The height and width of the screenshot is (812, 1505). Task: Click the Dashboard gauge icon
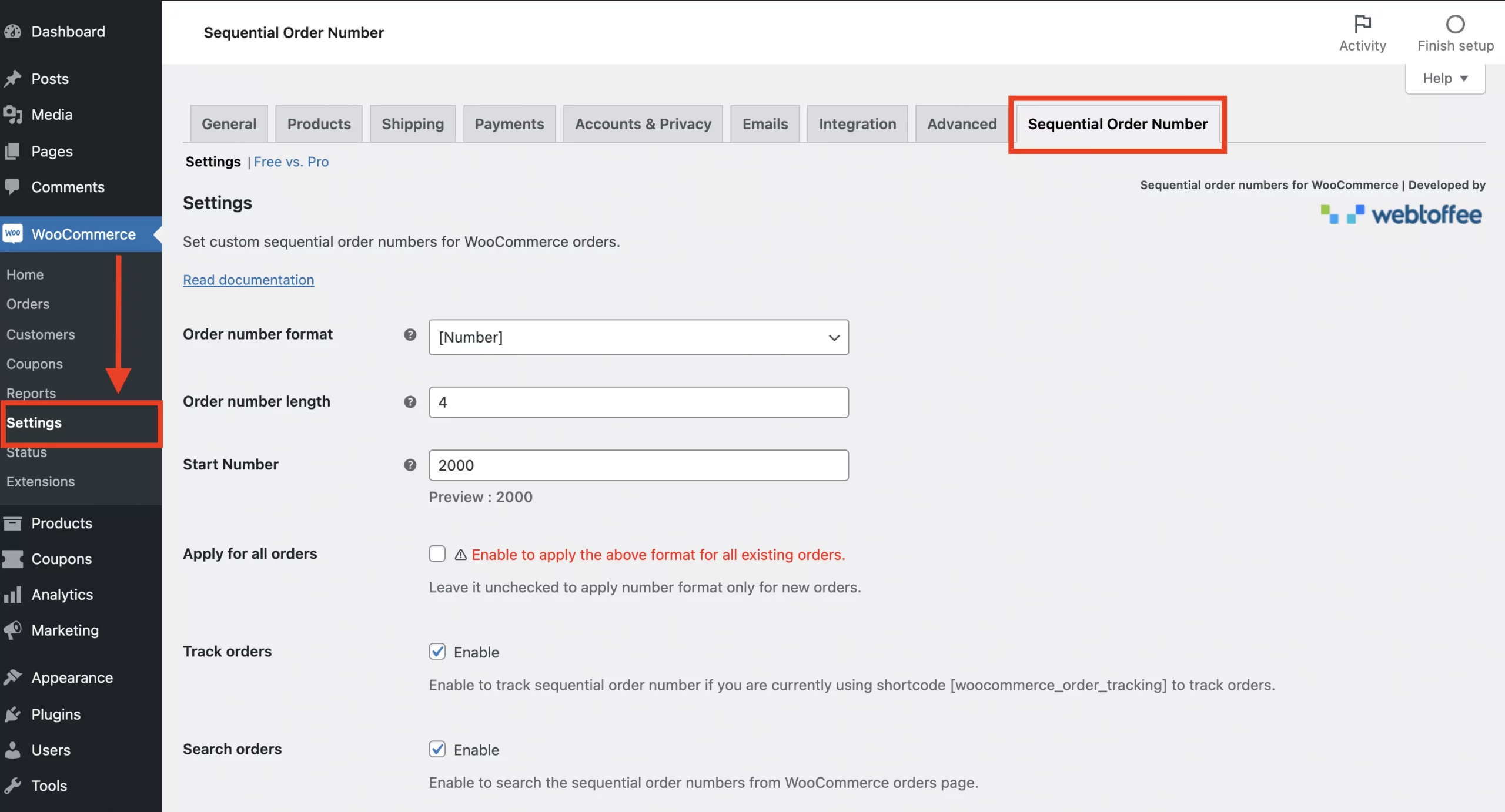(x=12, y=31)
